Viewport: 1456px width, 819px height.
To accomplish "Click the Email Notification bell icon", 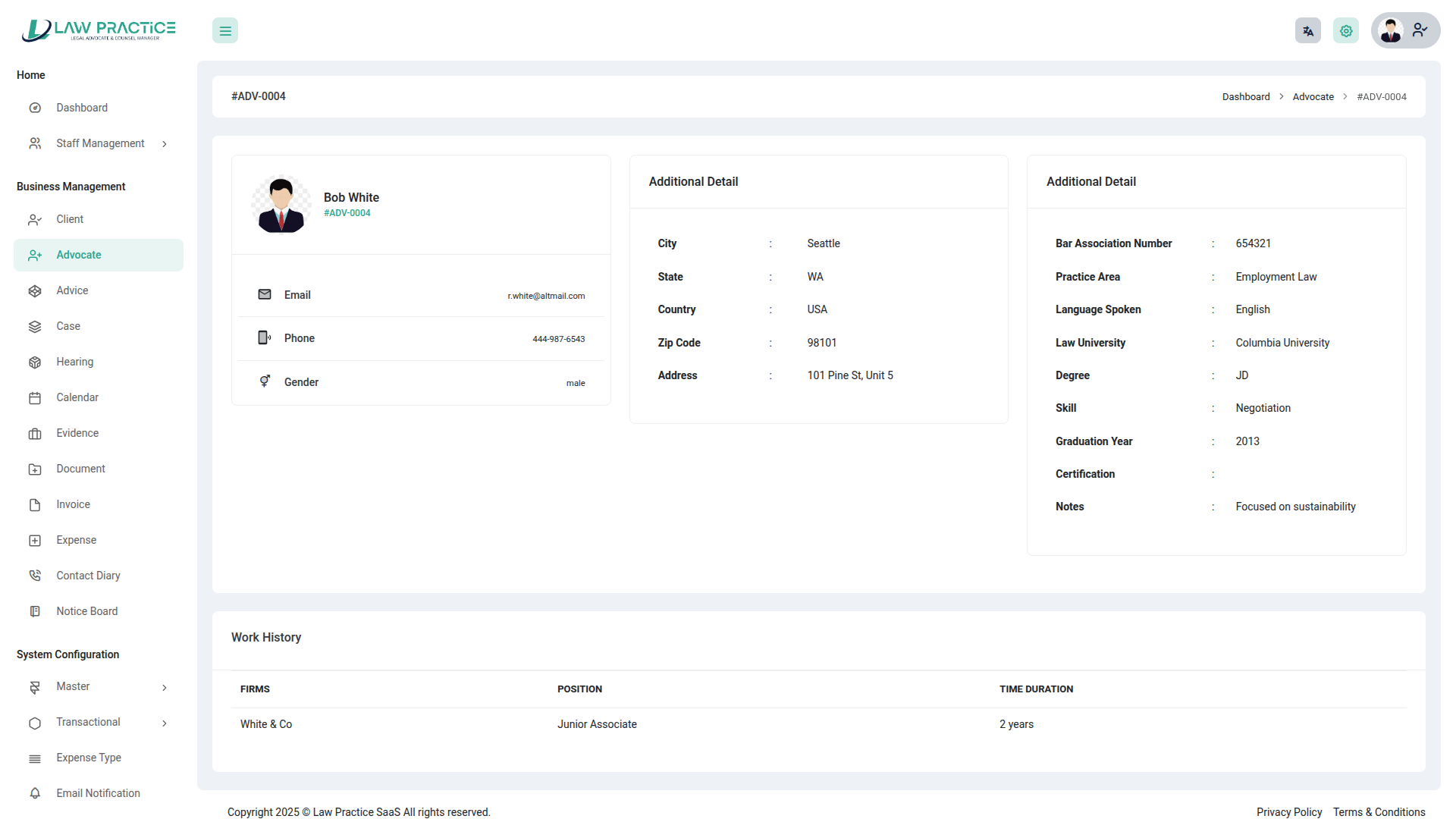I will 35,793.
